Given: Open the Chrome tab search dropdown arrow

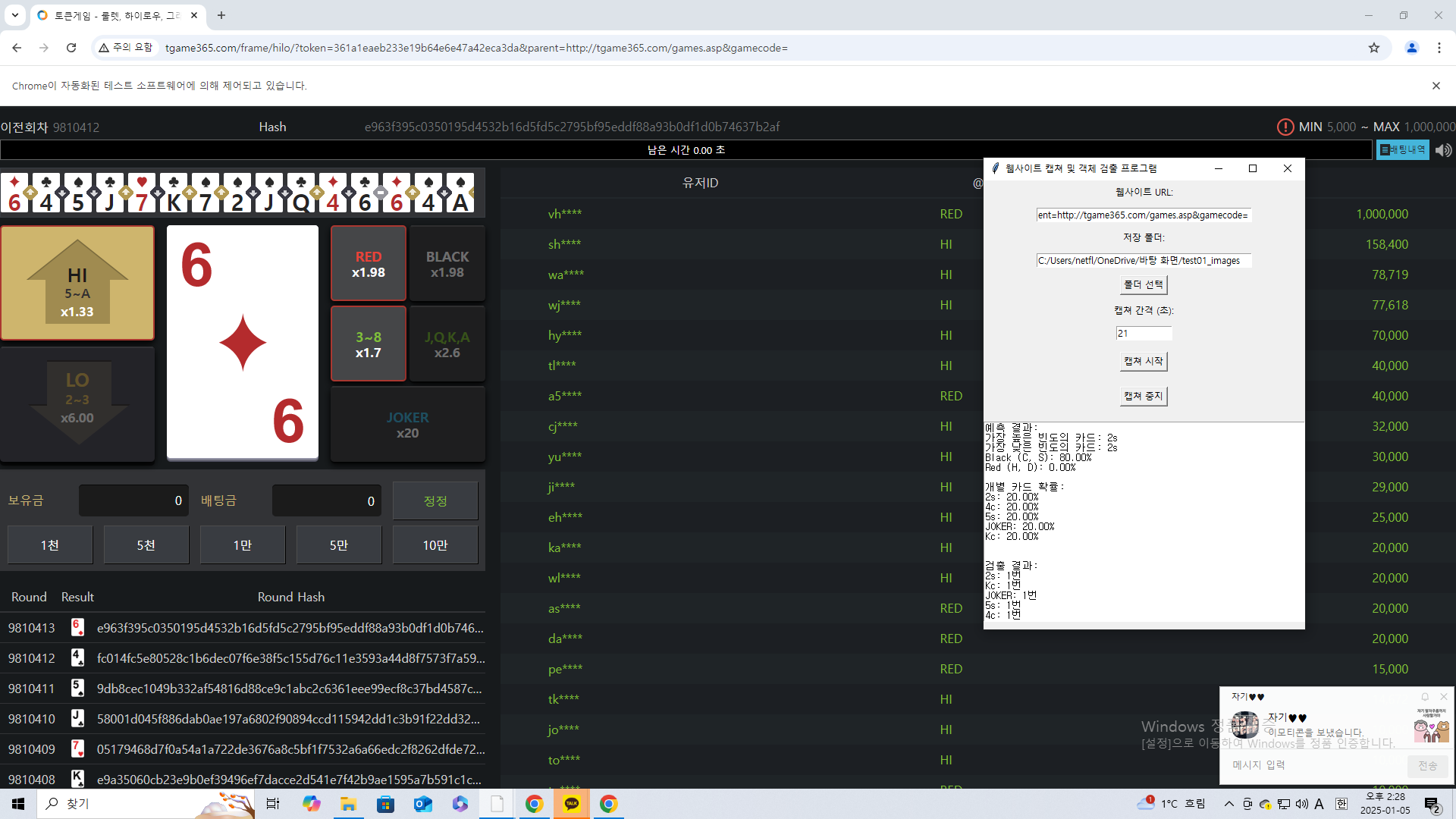Looking at the screenshot, I should click(x=14, y=15).
